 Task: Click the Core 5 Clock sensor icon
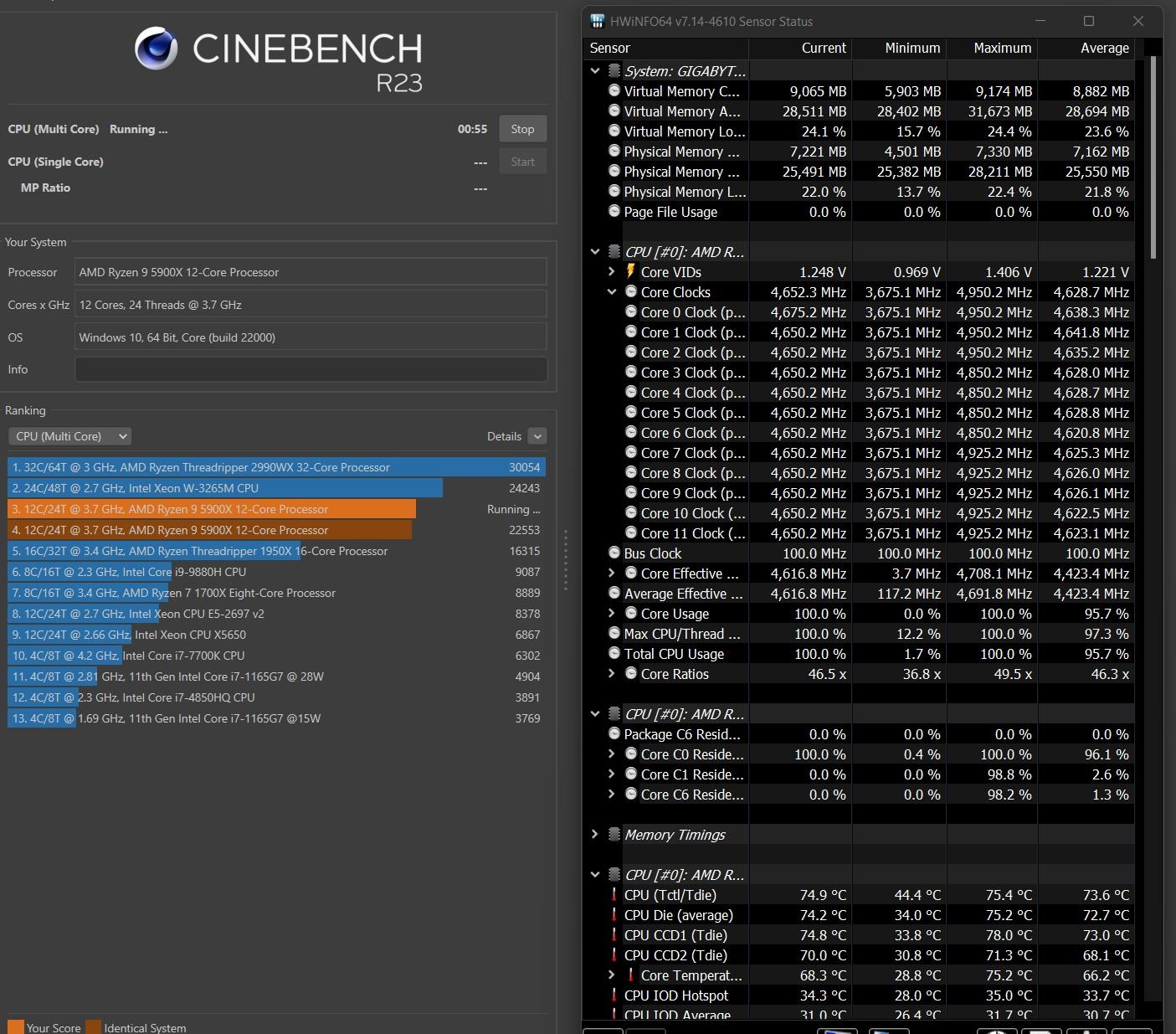pyautogui.click(x=631, y=412)
